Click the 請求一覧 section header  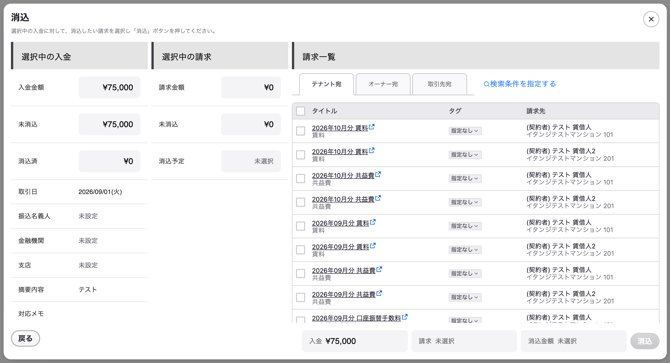476,56
